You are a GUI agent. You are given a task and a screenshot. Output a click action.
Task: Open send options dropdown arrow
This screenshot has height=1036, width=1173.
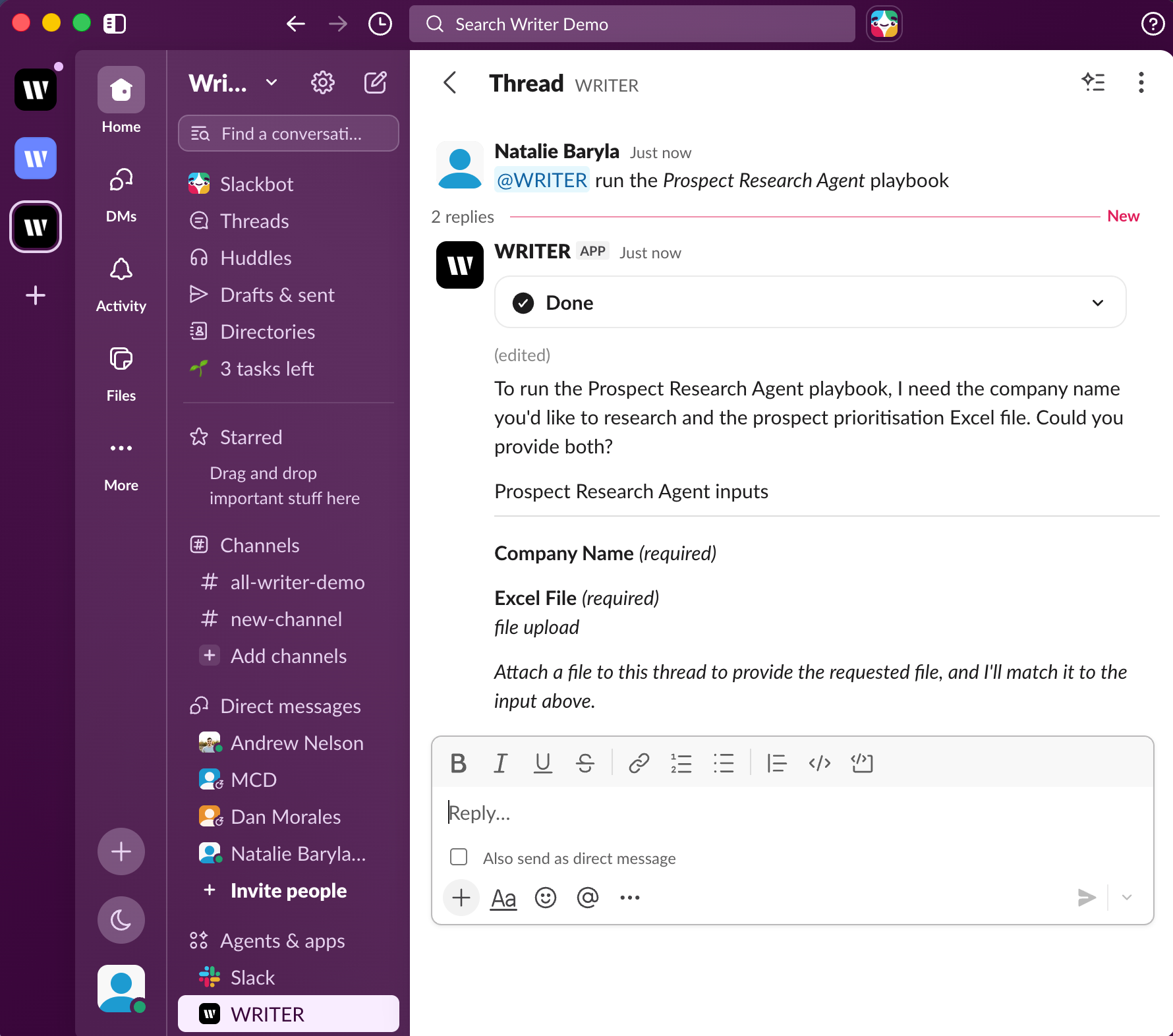(1127, 898)
